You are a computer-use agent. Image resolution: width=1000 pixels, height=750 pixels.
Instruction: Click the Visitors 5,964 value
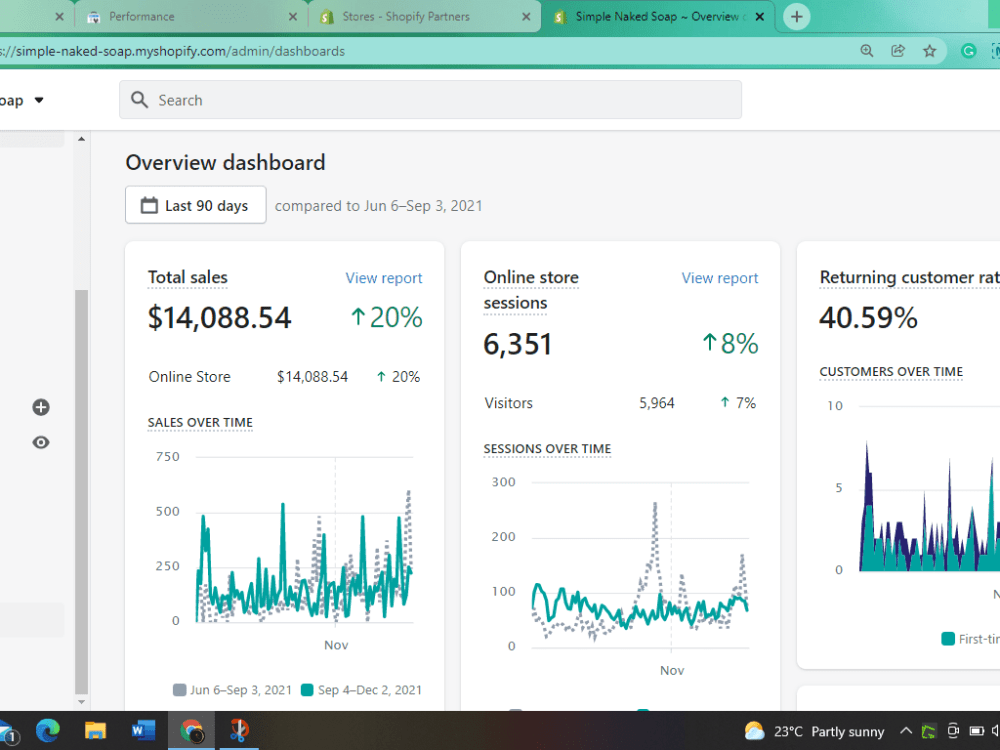(x=656, y=403)
